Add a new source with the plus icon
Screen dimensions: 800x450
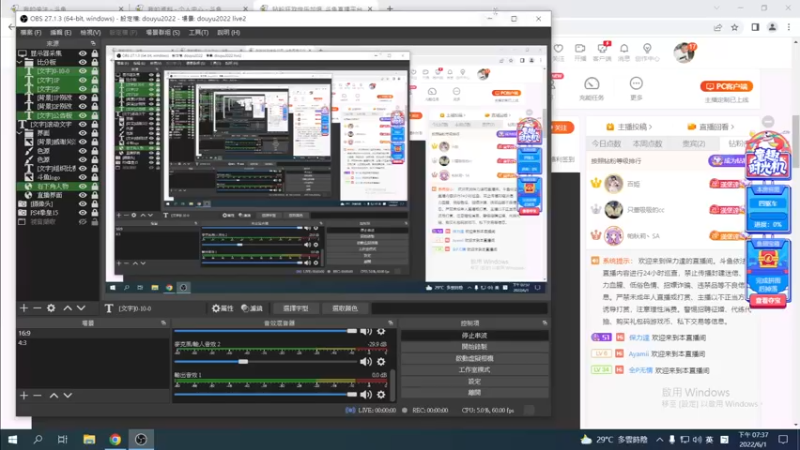click(24, 308)
